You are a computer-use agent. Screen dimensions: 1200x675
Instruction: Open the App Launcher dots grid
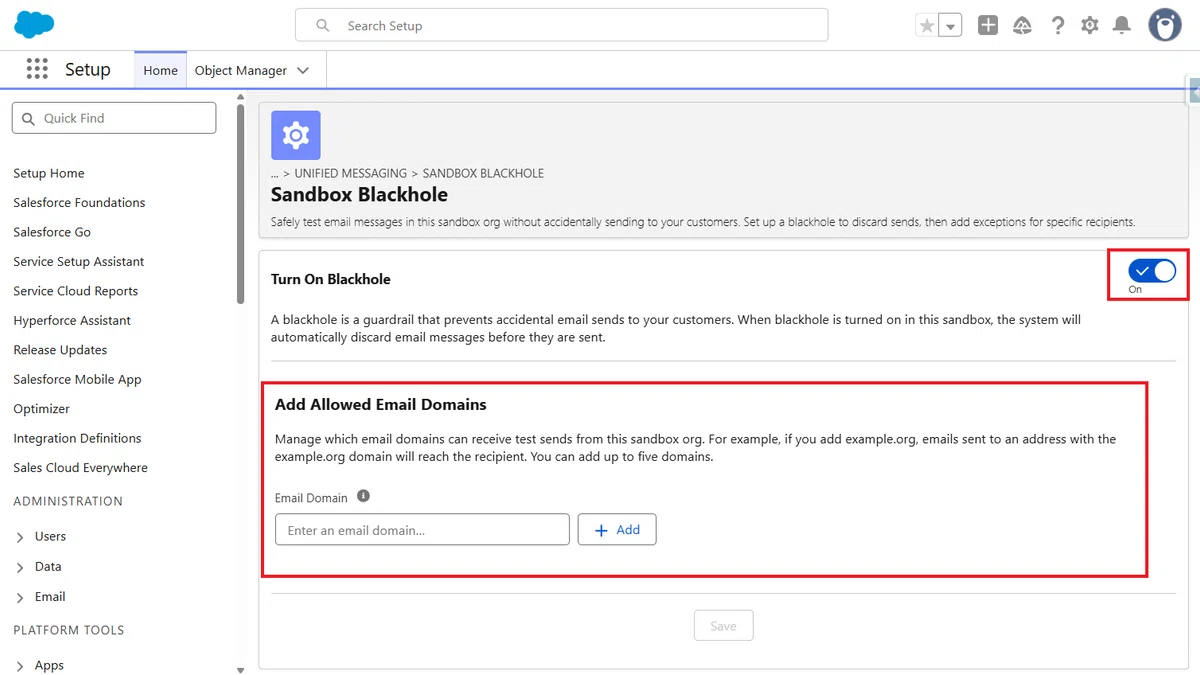[x=37, y=69]
